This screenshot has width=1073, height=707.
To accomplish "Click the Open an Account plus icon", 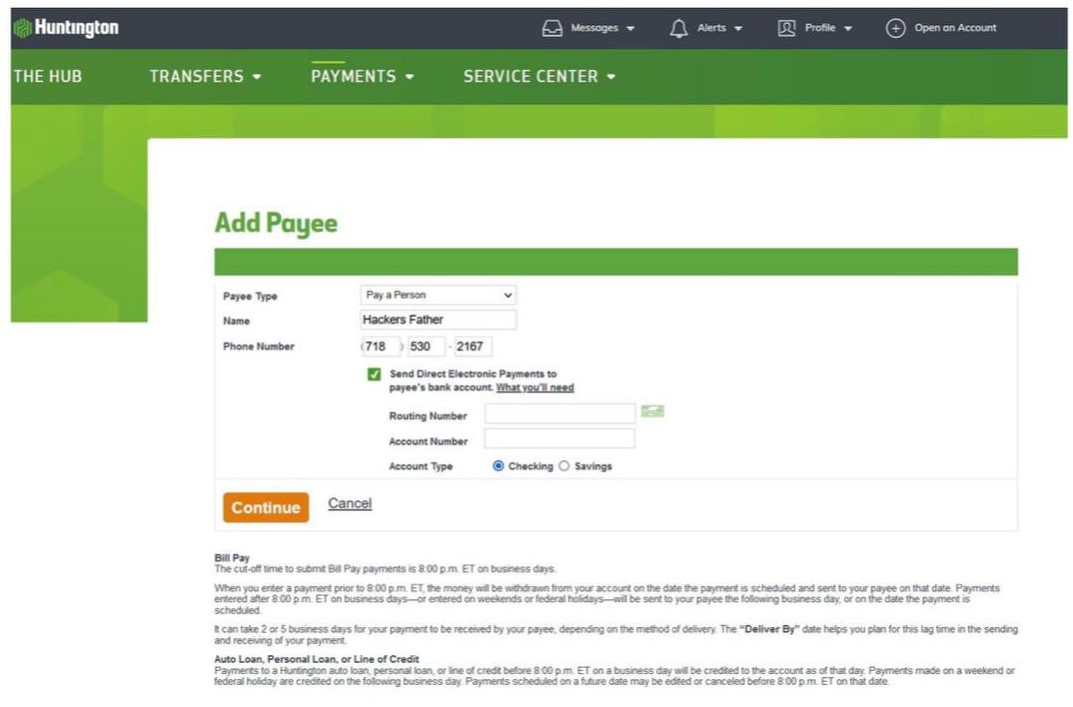I will 895,28.
